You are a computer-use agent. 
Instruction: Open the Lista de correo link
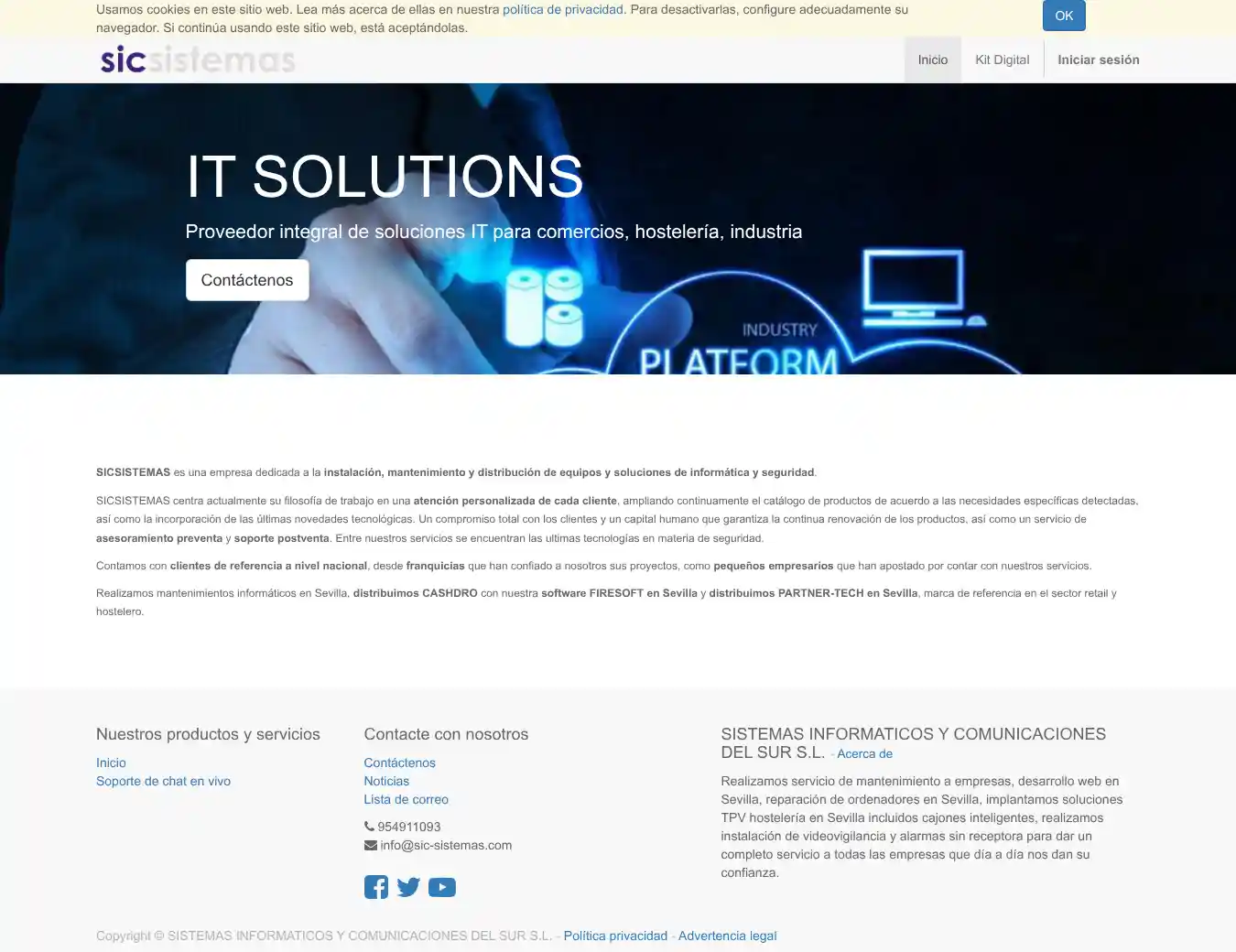point(406,799)
